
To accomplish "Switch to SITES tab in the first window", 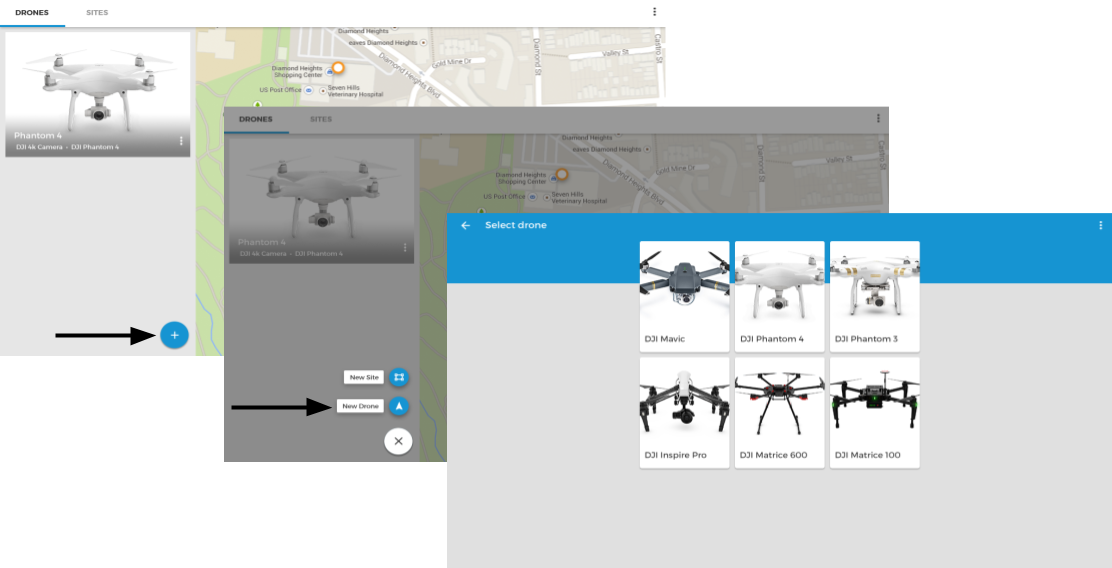I will [97, 13].
